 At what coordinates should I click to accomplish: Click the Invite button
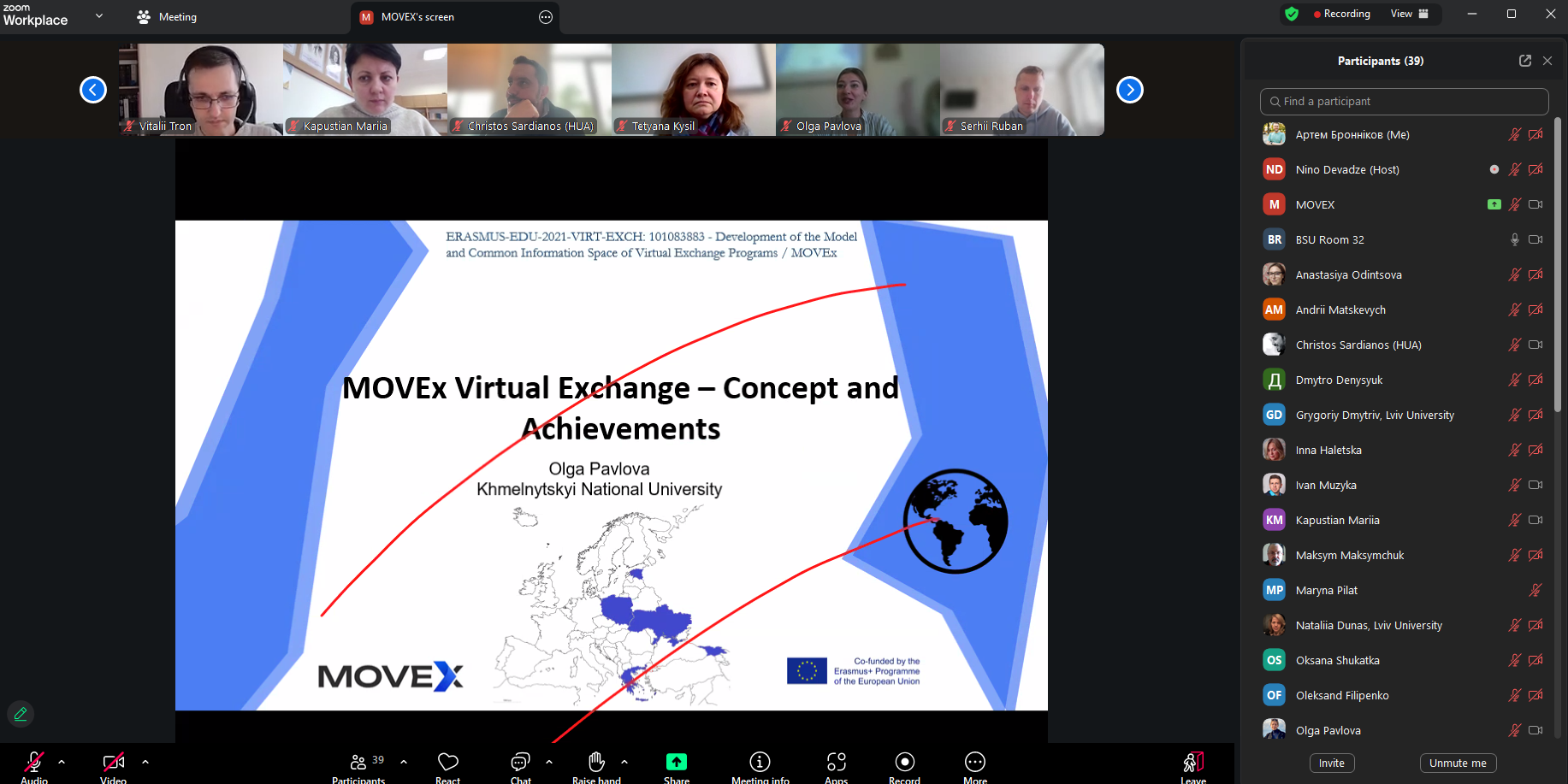tap(1331, 763)
